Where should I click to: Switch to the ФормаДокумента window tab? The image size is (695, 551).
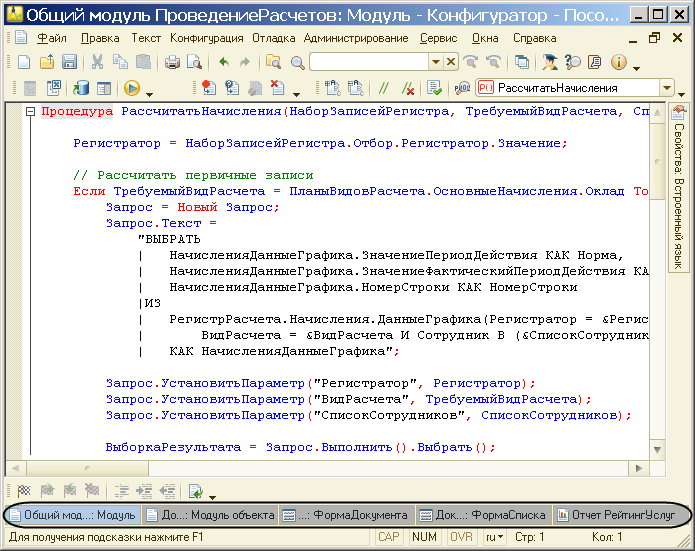pos(345,515)
